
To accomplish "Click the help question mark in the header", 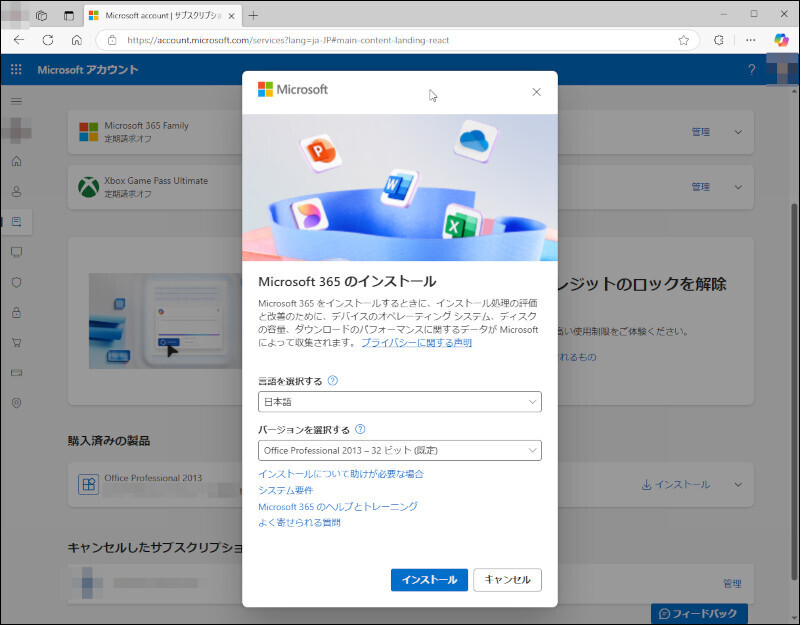I will pyautogui.click(x=752, y=69).
